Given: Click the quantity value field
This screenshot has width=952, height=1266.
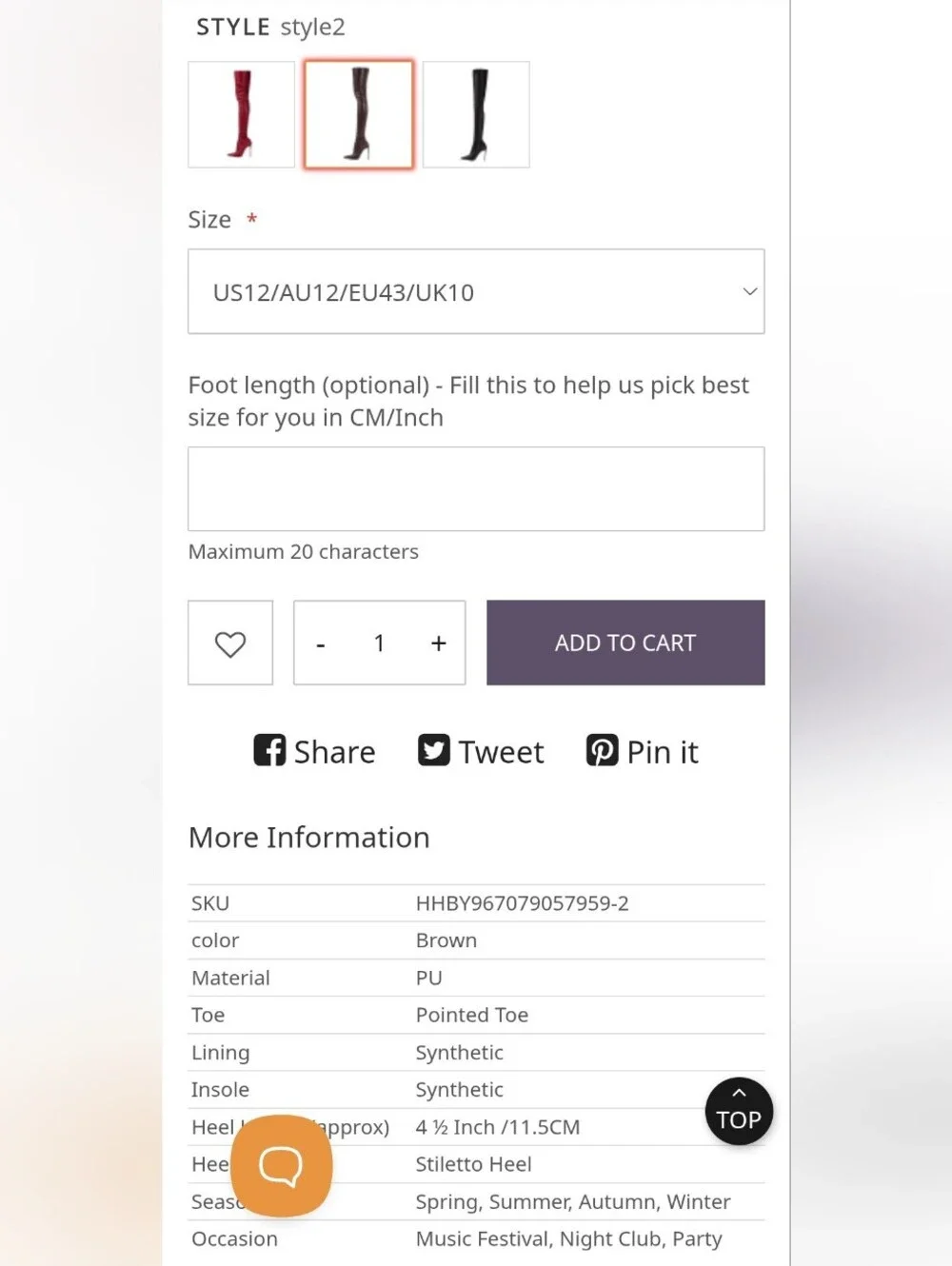Looking at the screenshot, I should pos(379,643).
